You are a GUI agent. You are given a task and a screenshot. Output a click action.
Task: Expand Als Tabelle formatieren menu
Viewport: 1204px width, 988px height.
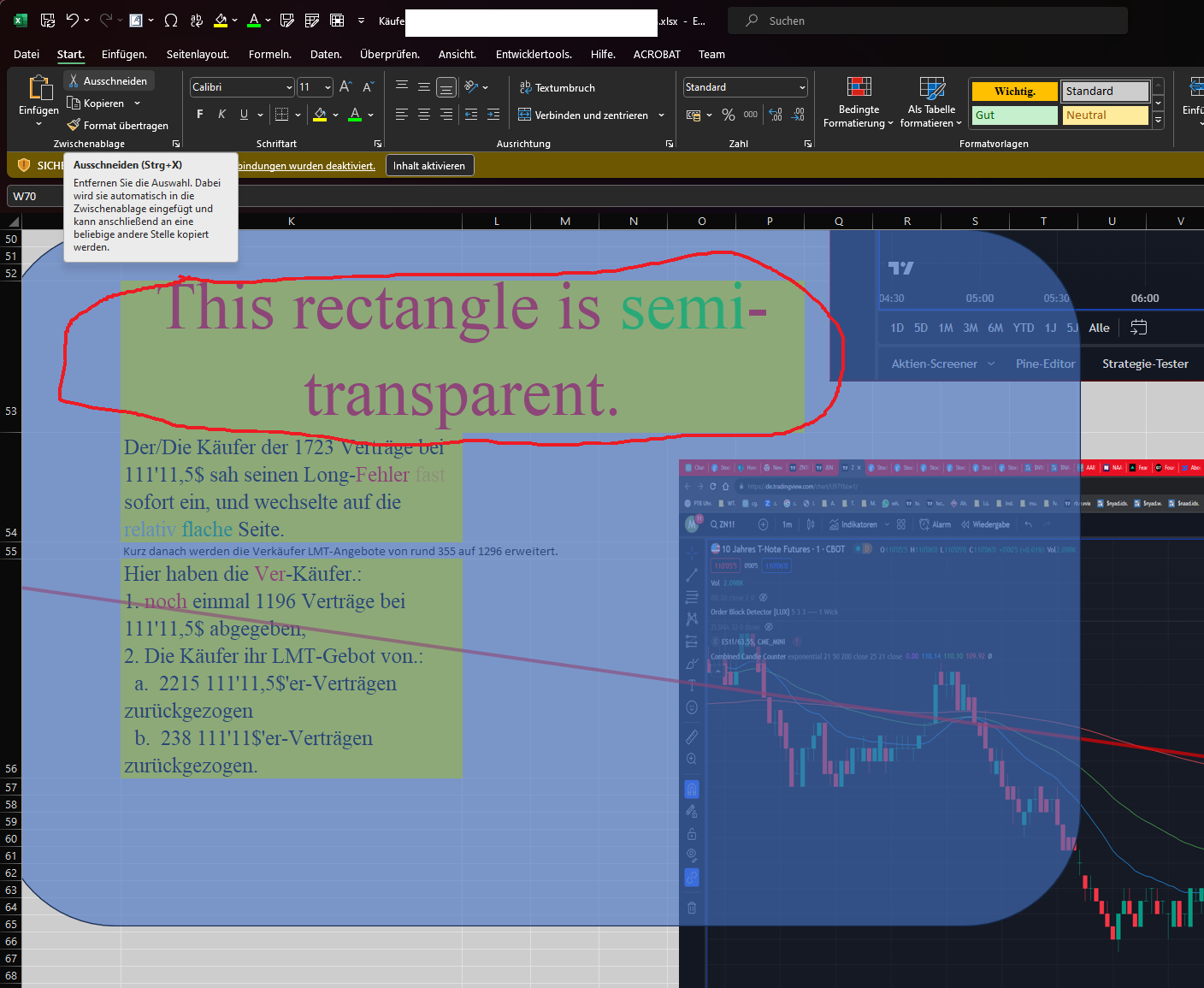point(931,103)
